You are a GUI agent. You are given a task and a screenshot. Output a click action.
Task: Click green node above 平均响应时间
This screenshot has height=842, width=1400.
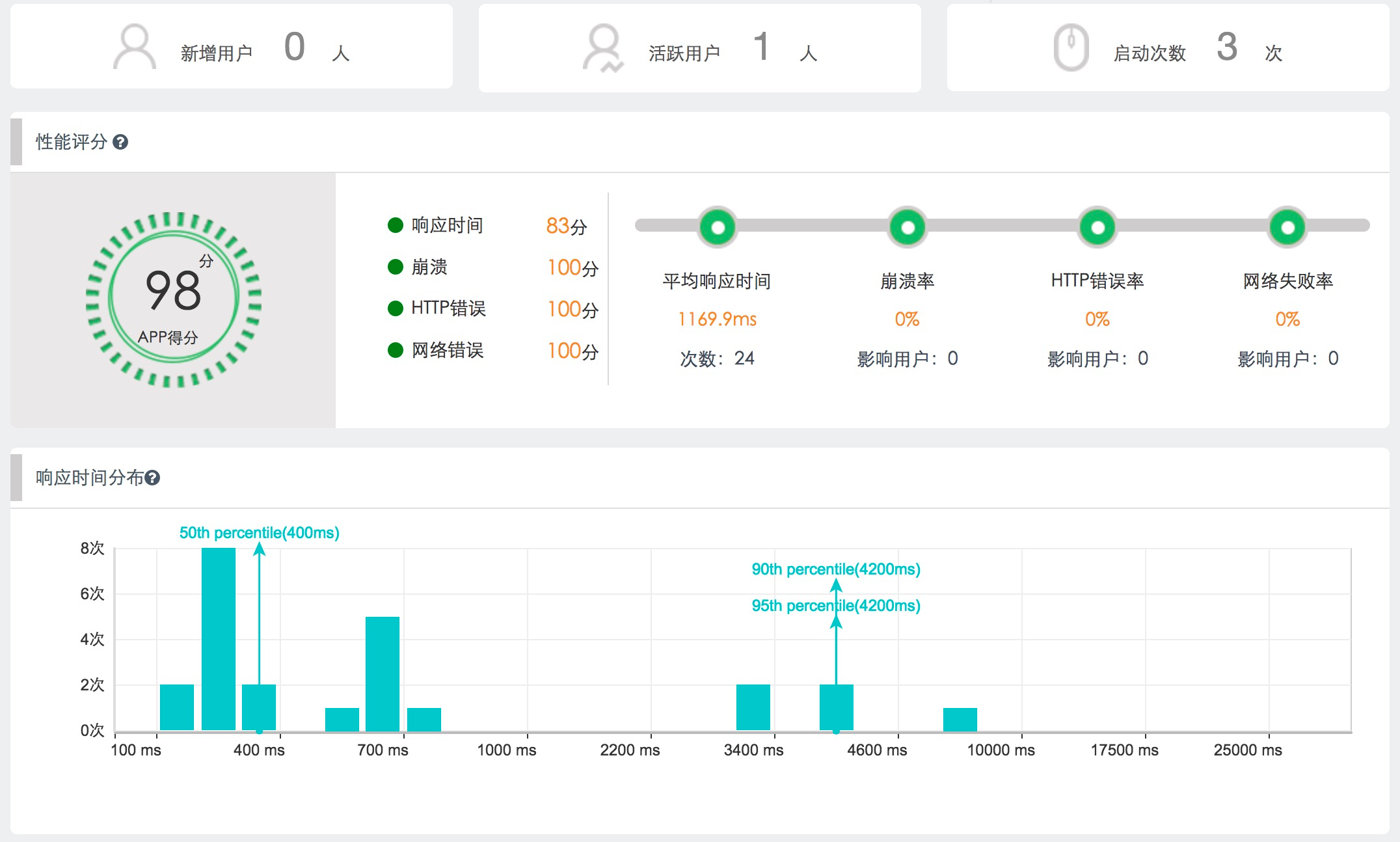[718, 227]
